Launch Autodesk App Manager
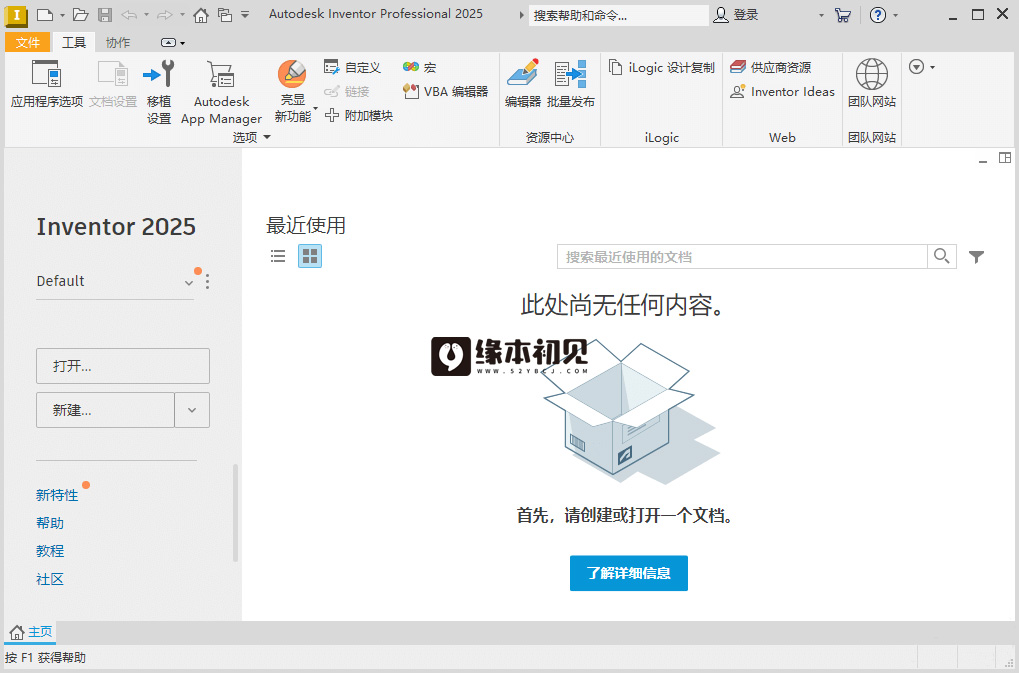Screen dimensions: 1019x673 coord(221,91)
